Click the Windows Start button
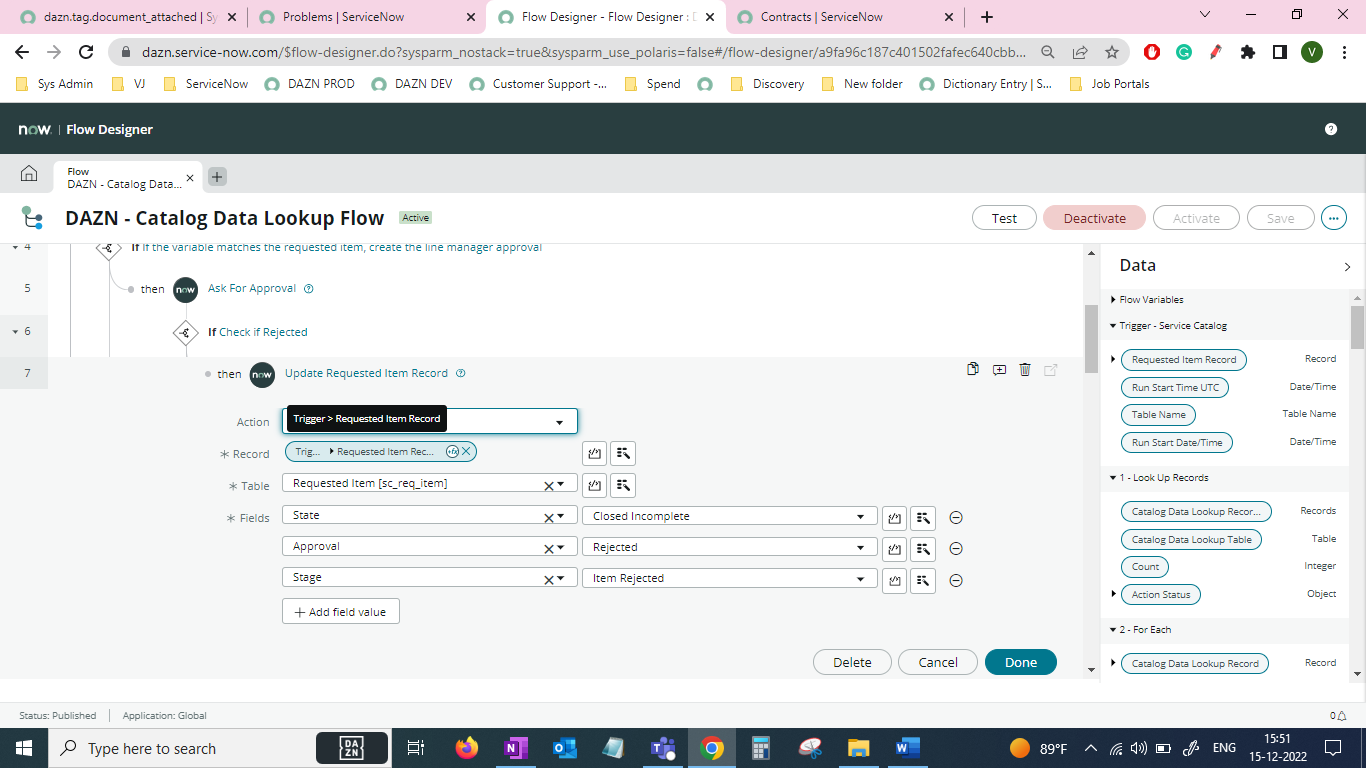 tap(24, 748)
